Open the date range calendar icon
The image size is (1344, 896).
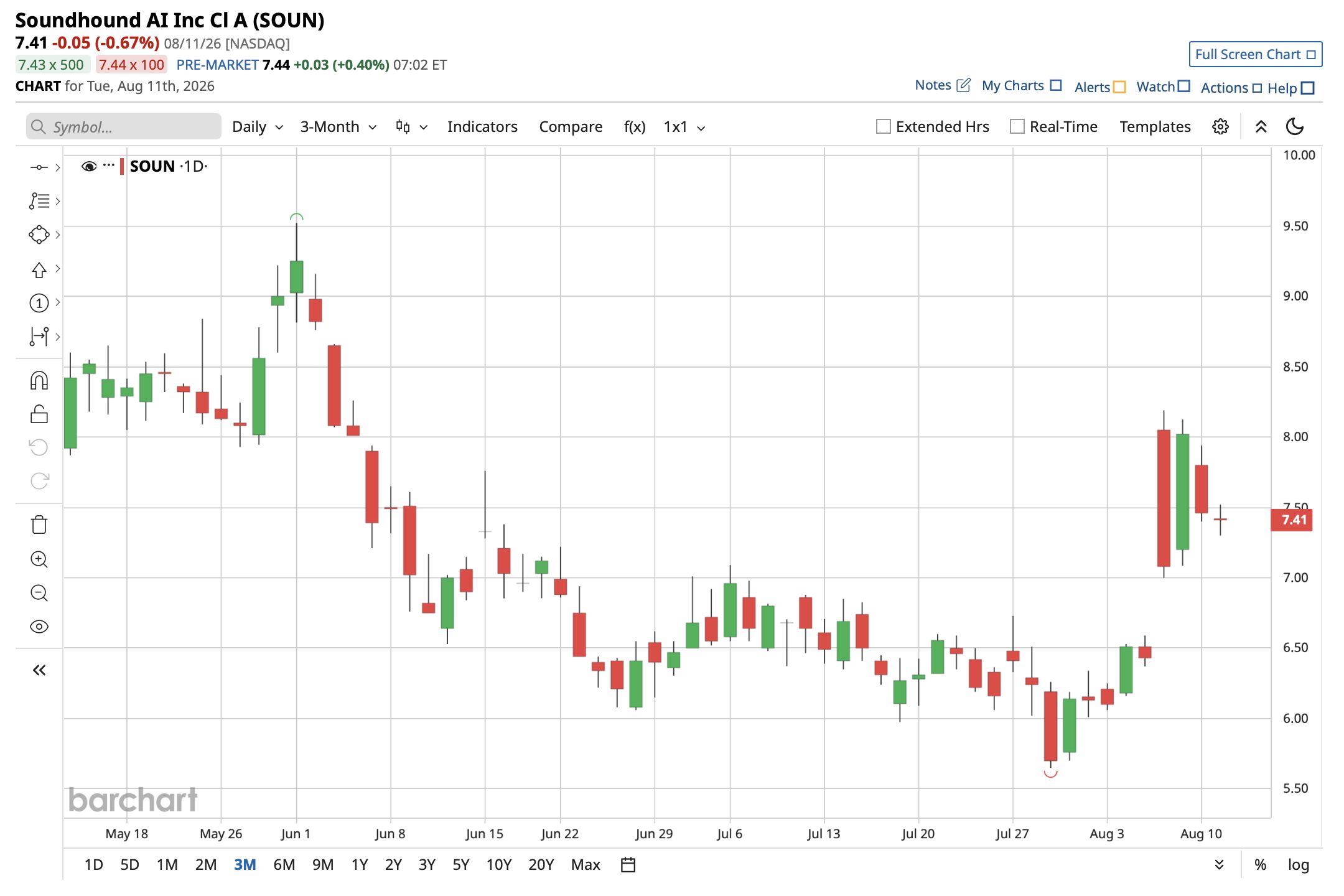click(628, 864)
